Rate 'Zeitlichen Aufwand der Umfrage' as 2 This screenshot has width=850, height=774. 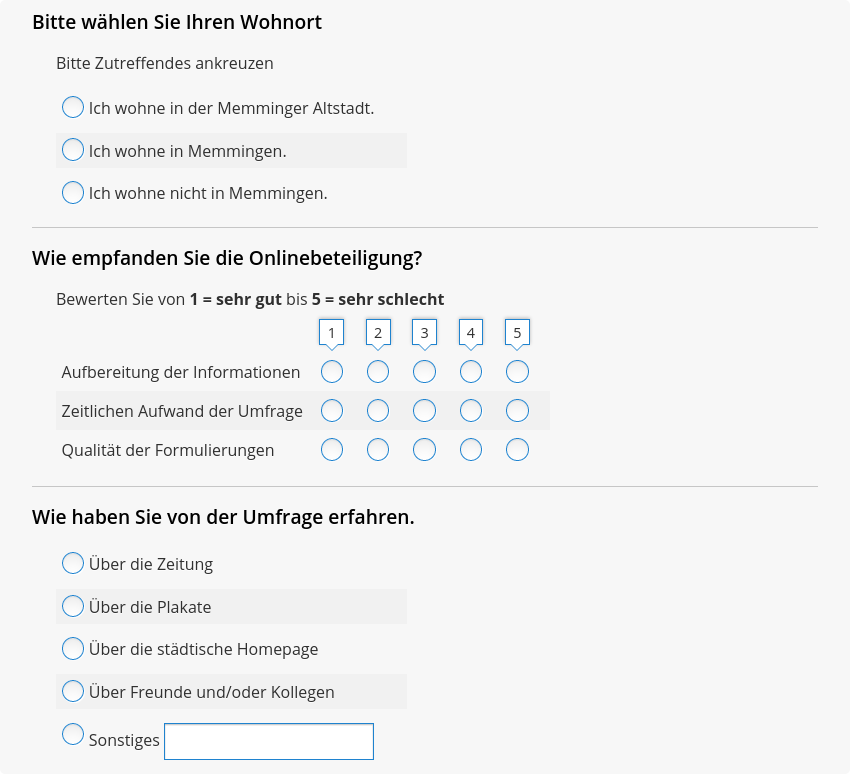378,411
